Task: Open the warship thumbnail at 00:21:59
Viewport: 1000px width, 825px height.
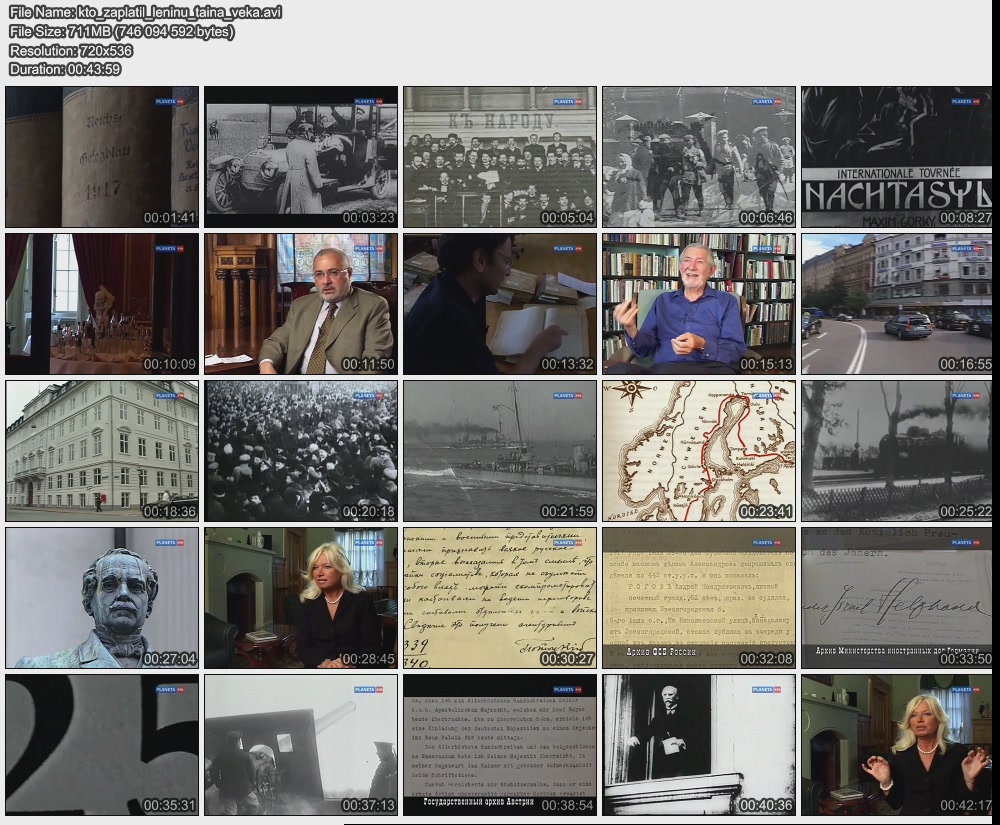Action: click(x=500, y=451)
